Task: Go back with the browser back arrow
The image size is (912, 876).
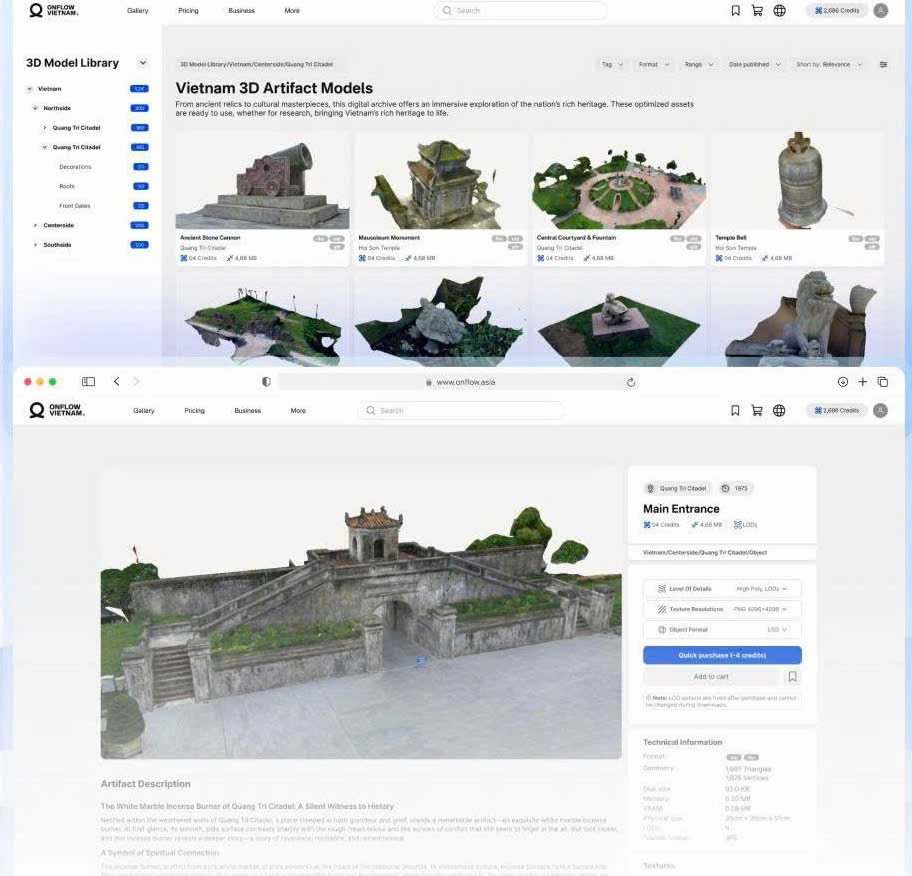Action: 116,382
